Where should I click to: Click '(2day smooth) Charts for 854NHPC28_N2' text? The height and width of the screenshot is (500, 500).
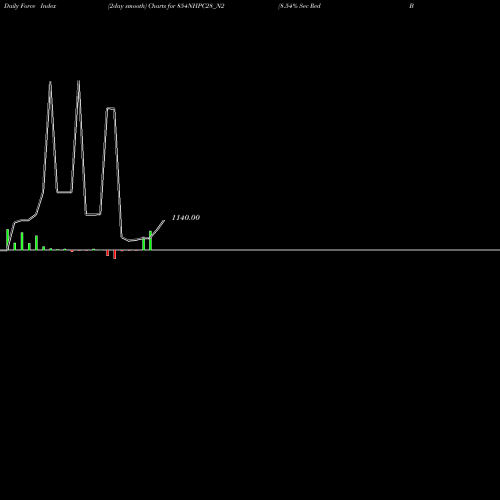point(166,6)
